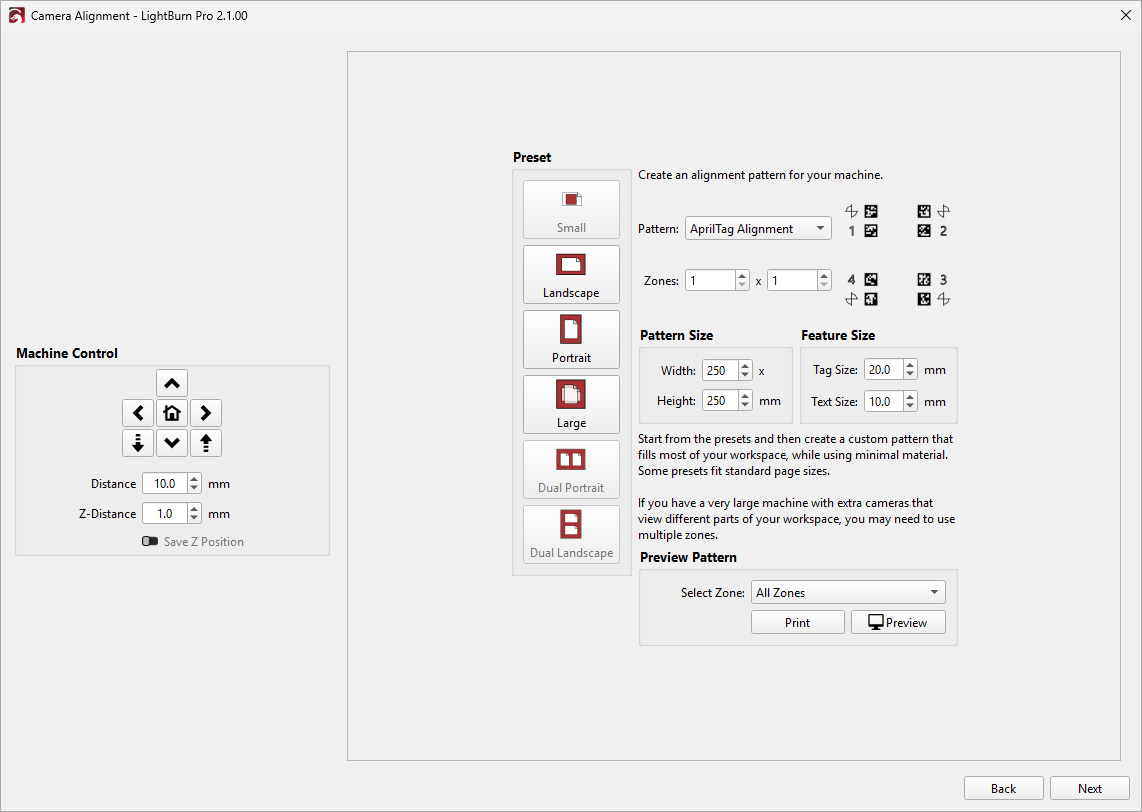Proceed with the Next button
Screen dimensions: 1142x812
tap(1089, 788)
